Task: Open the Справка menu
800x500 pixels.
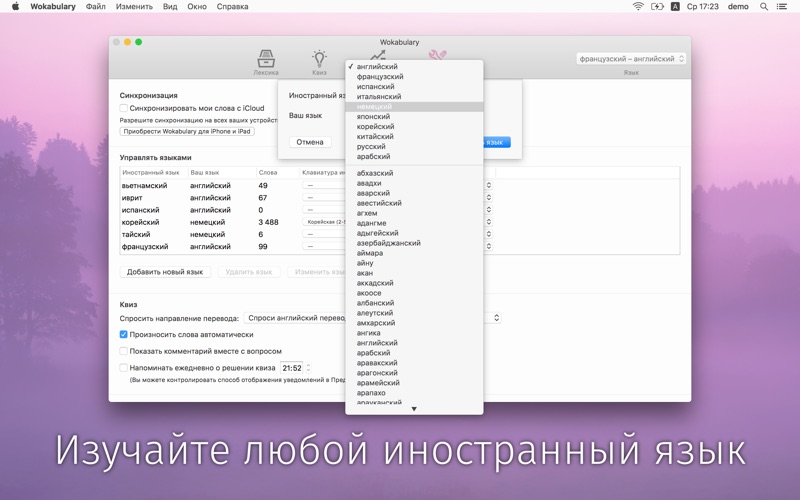Action: 232,7
